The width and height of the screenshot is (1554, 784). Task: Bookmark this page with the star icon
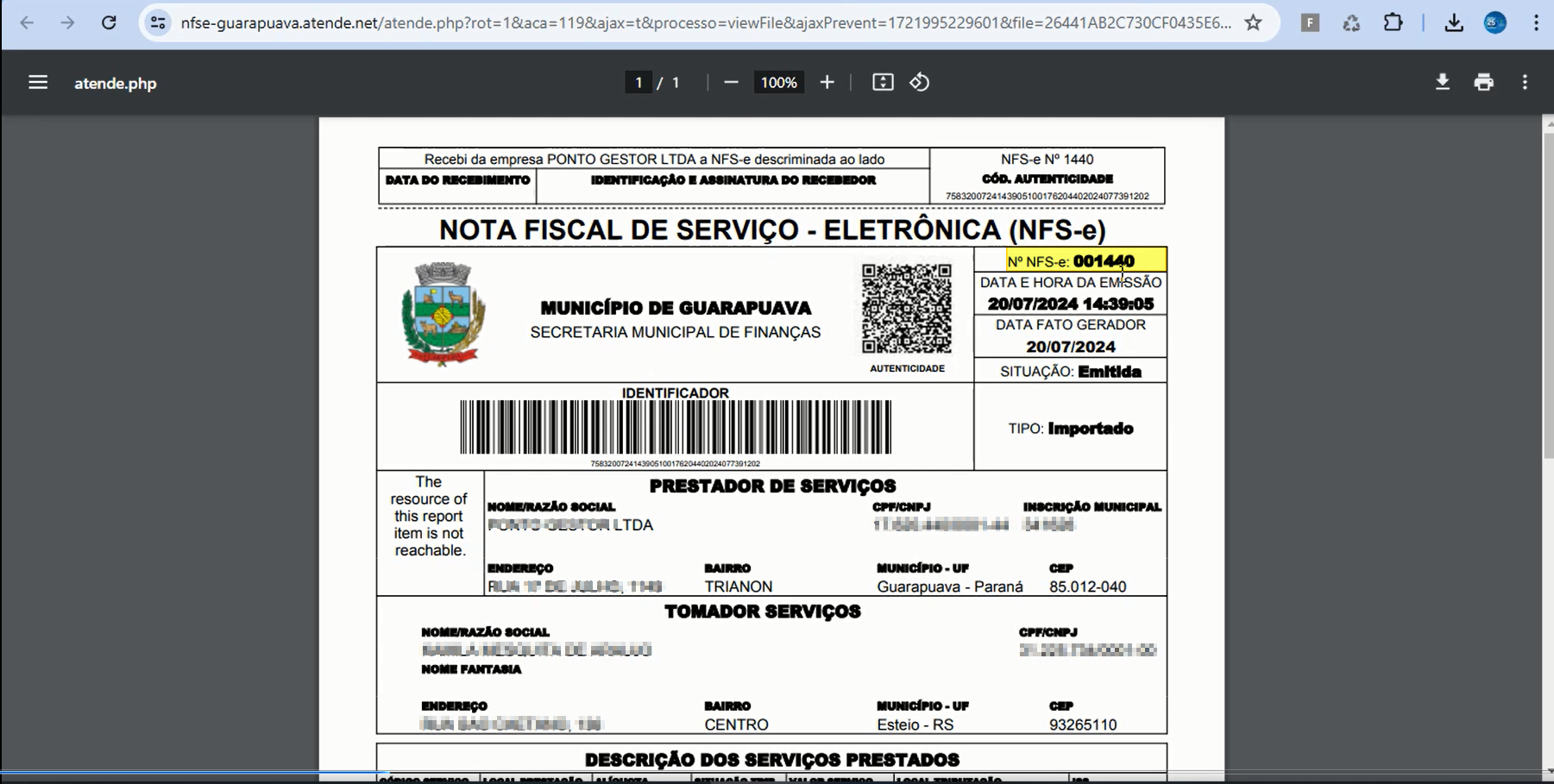coord(1254,23)
